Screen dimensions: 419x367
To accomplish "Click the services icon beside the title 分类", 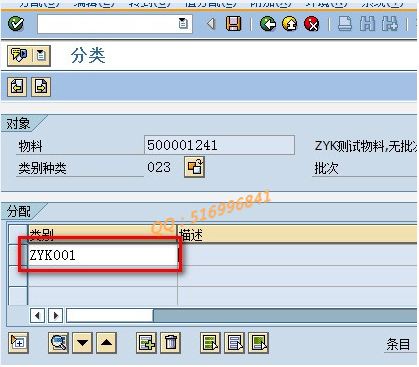I will [x=19, y=55].
